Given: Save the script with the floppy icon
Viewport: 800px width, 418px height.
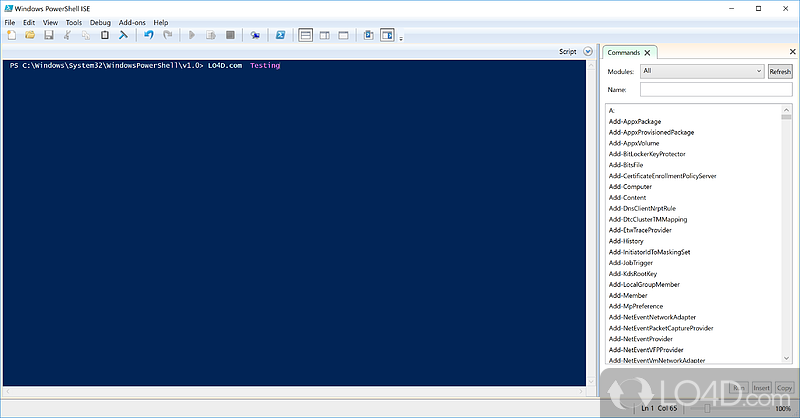Looking at the screenshot, I should 48,35.
